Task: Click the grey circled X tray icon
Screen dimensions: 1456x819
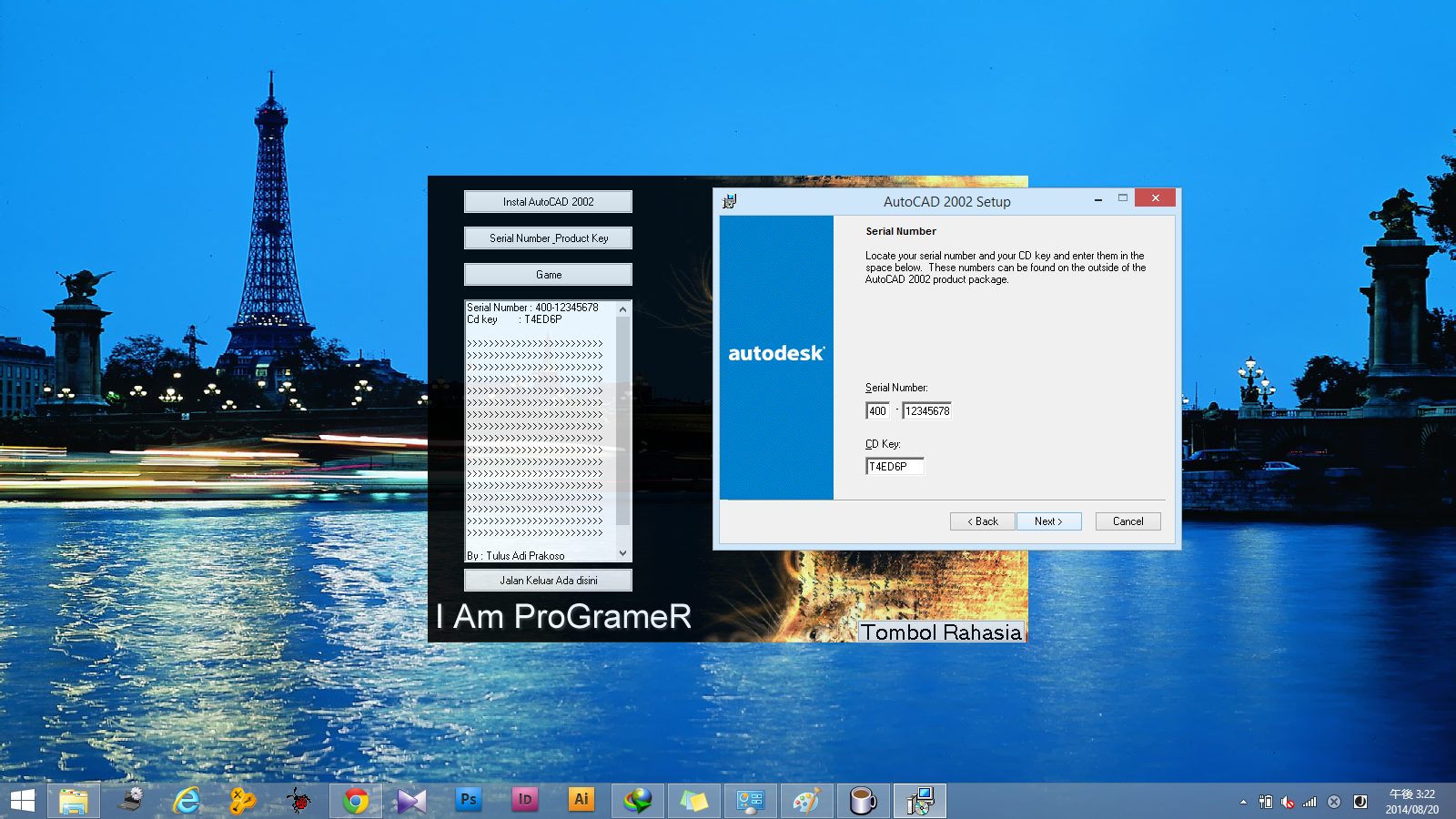Action: pyautogui.click(x=1334, y=802)
